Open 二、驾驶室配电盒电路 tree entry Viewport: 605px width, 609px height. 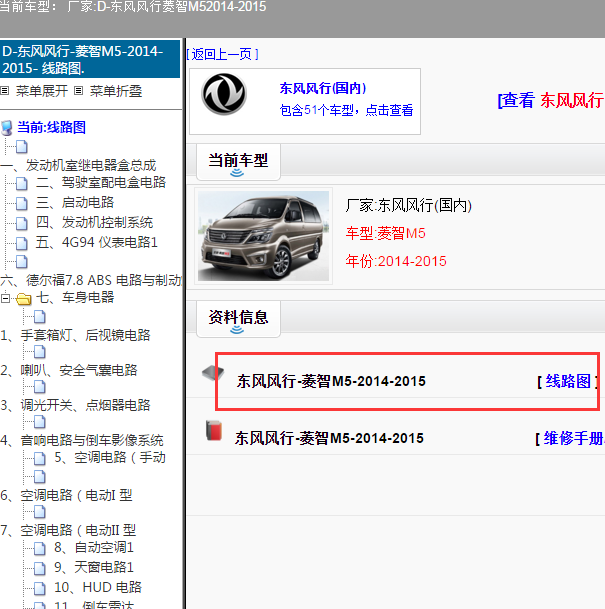pyautogui.click(x=101, y=182)
